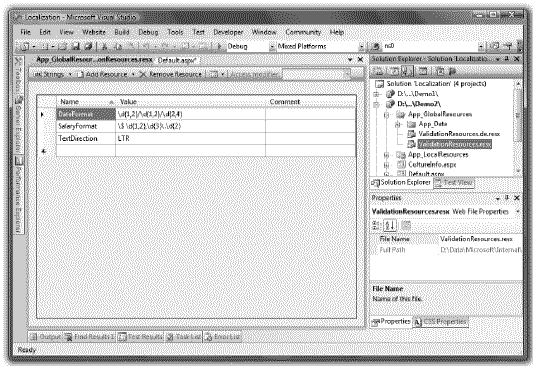Screen dimensions: 533x368
Task: Click the Copy Web Site icon in Solution Explorer
Action: click(440, 71)
